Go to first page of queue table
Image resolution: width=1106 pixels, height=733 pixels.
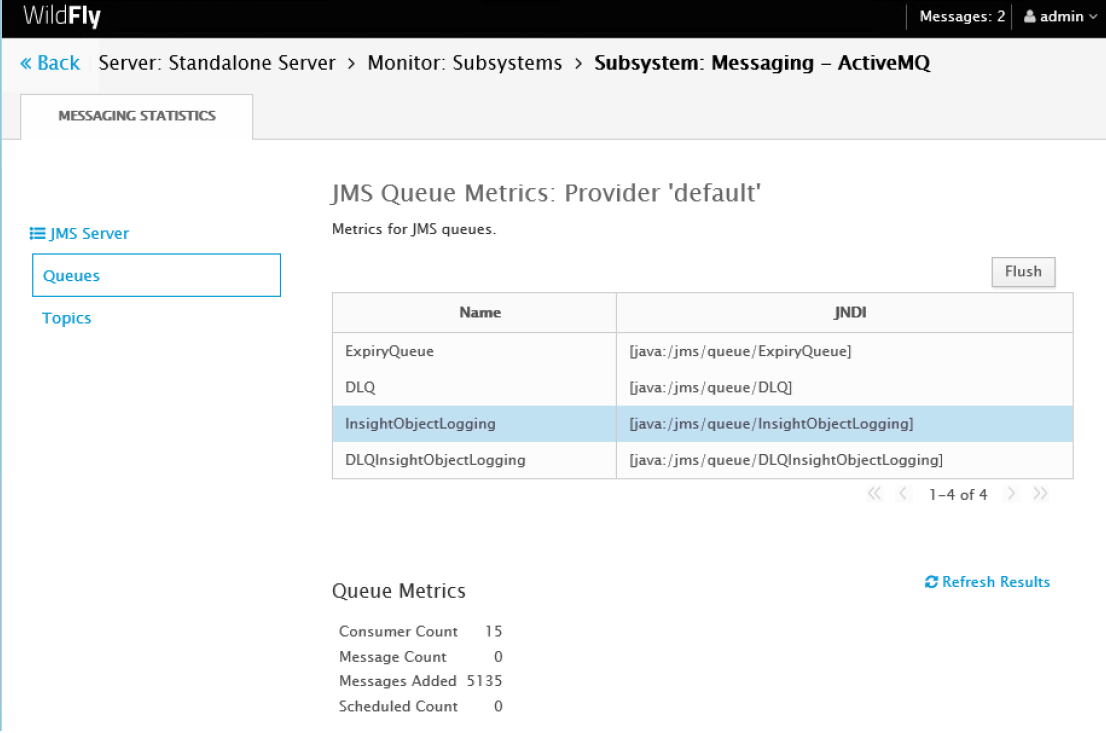point(875,494)
